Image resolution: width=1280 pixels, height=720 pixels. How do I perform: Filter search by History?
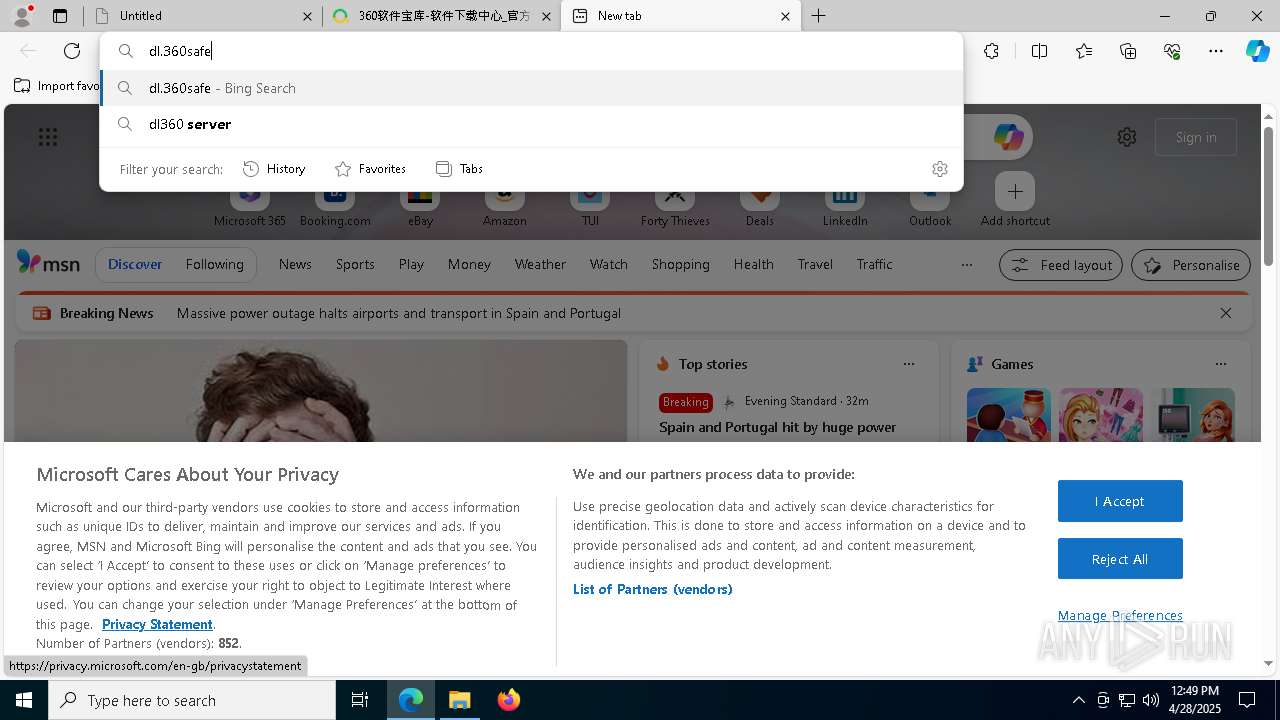[274, 169]
